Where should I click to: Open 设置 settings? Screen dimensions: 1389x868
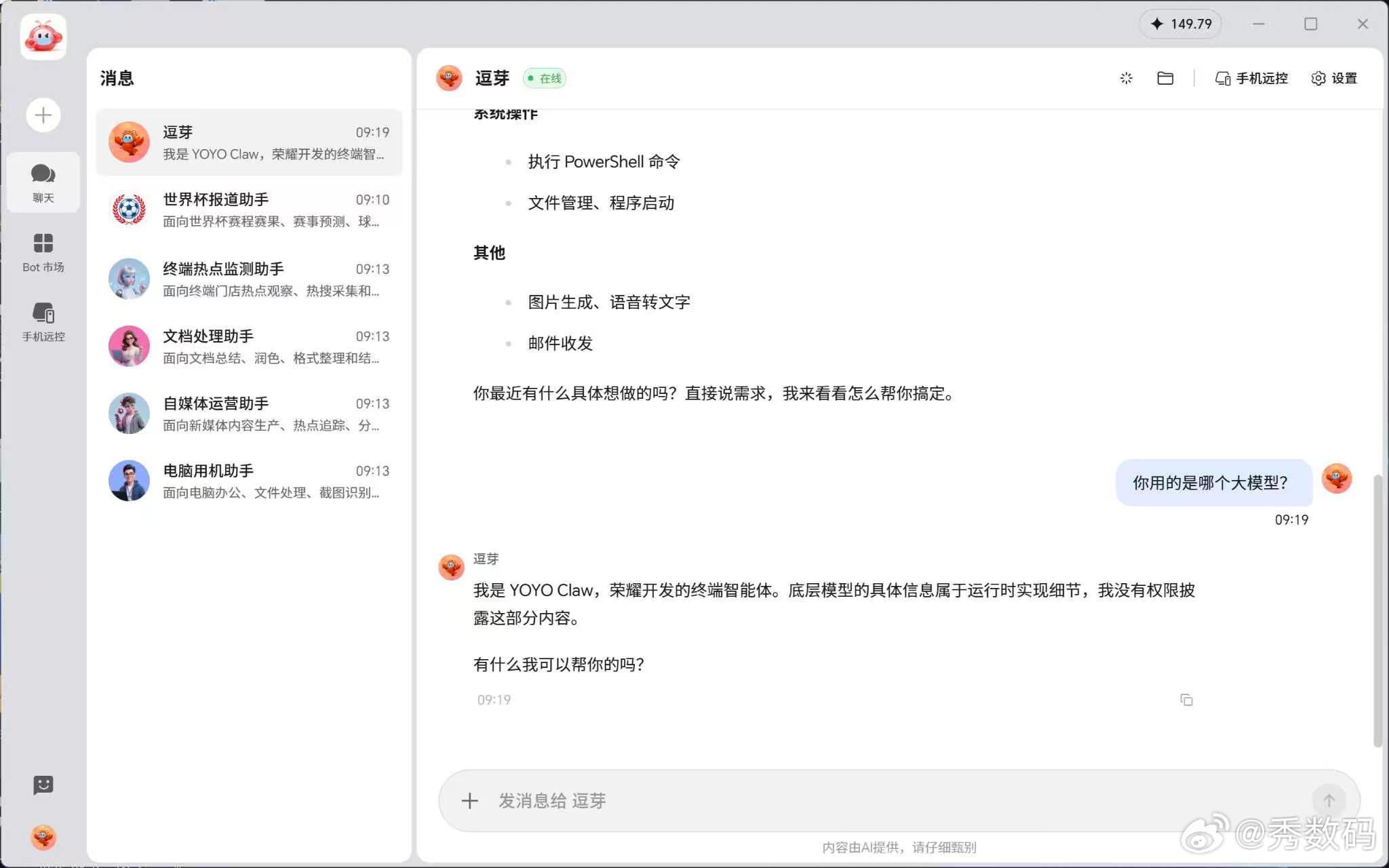coord(1334,79)
